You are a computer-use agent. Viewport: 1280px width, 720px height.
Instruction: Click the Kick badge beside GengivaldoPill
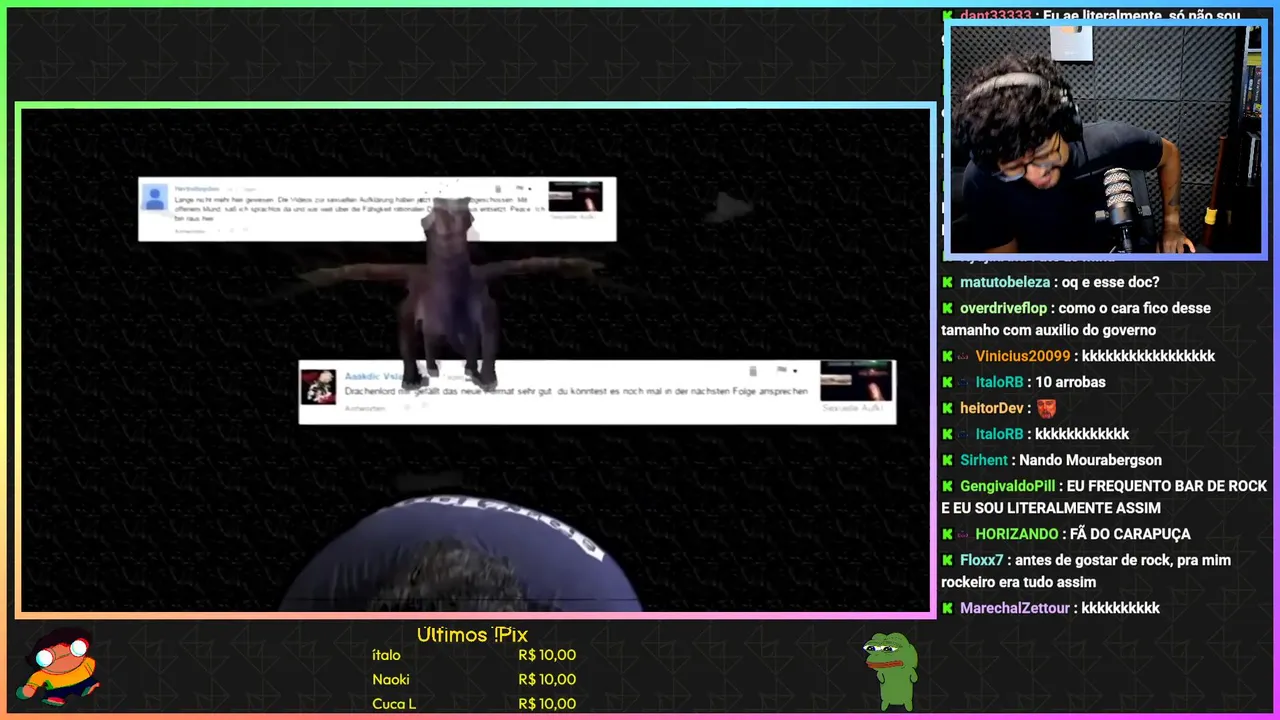pyautogui.click(x=947, y=487)
